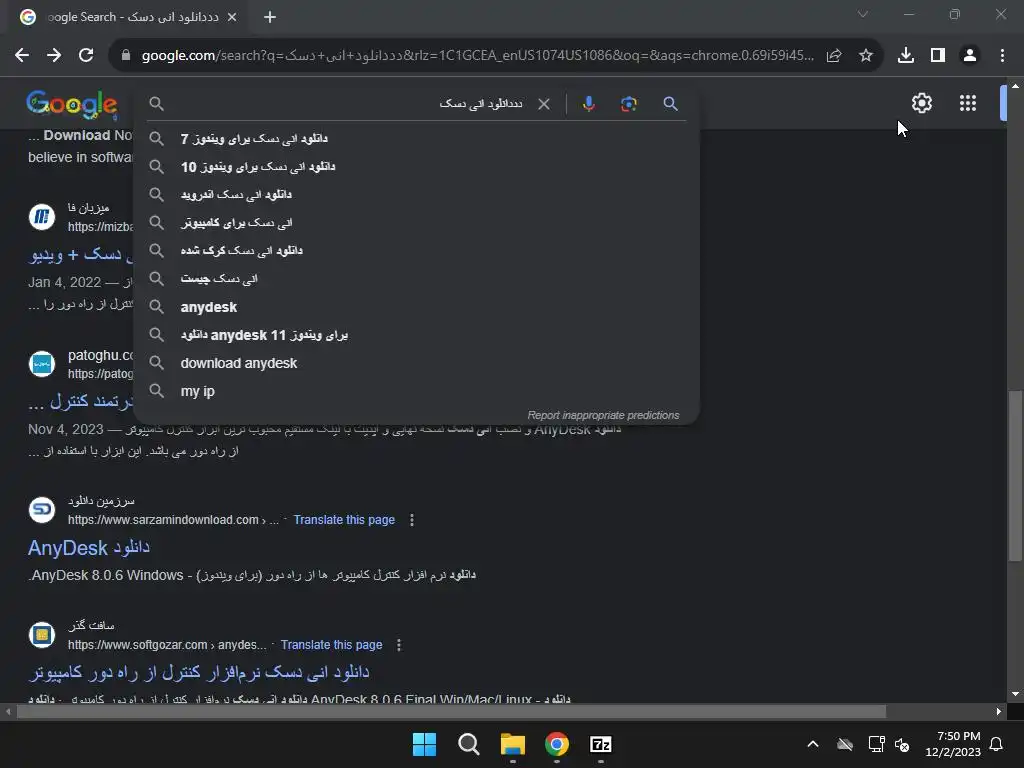Image resolution: width=1024 pixels, height=768 pixels.
Task: Open the 'AnyDesk دانلود' result link
Action: (x=89, y=547)
